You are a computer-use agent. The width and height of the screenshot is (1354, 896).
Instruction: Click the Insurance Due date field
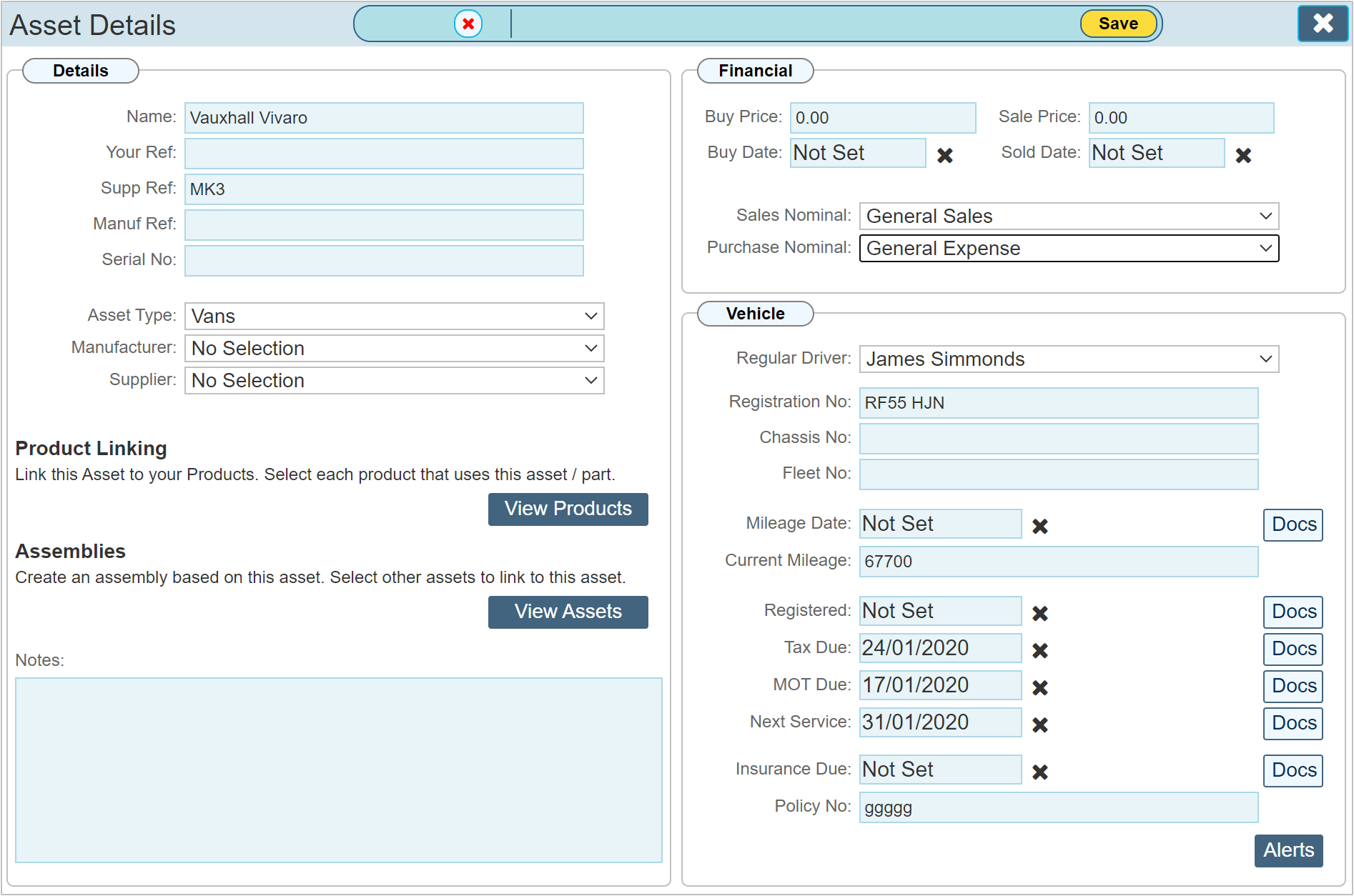coord(940,770)
